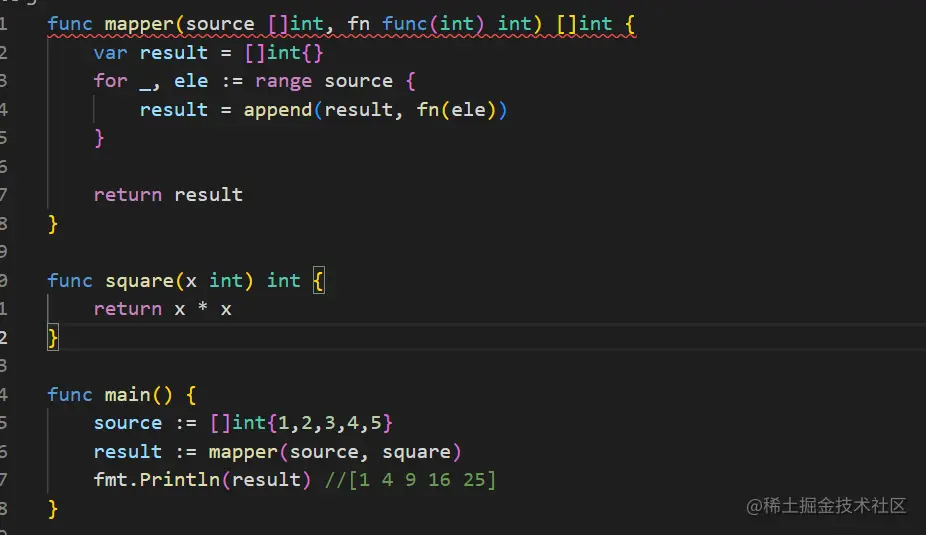
Task: Click the "[]int{1,2,3,4,5}" literal
Action: tap(301, 423)
